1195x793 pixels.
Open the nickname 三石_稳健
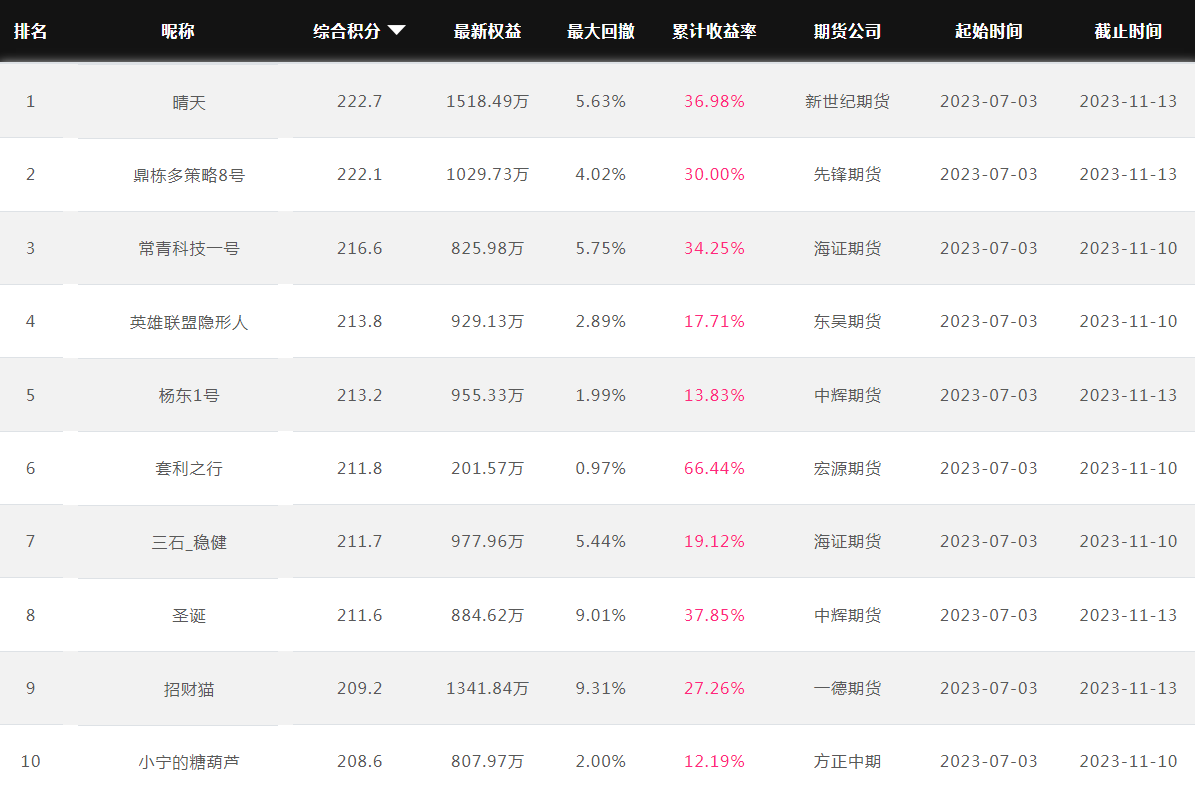pyautogui.click(x=189, y=542)
